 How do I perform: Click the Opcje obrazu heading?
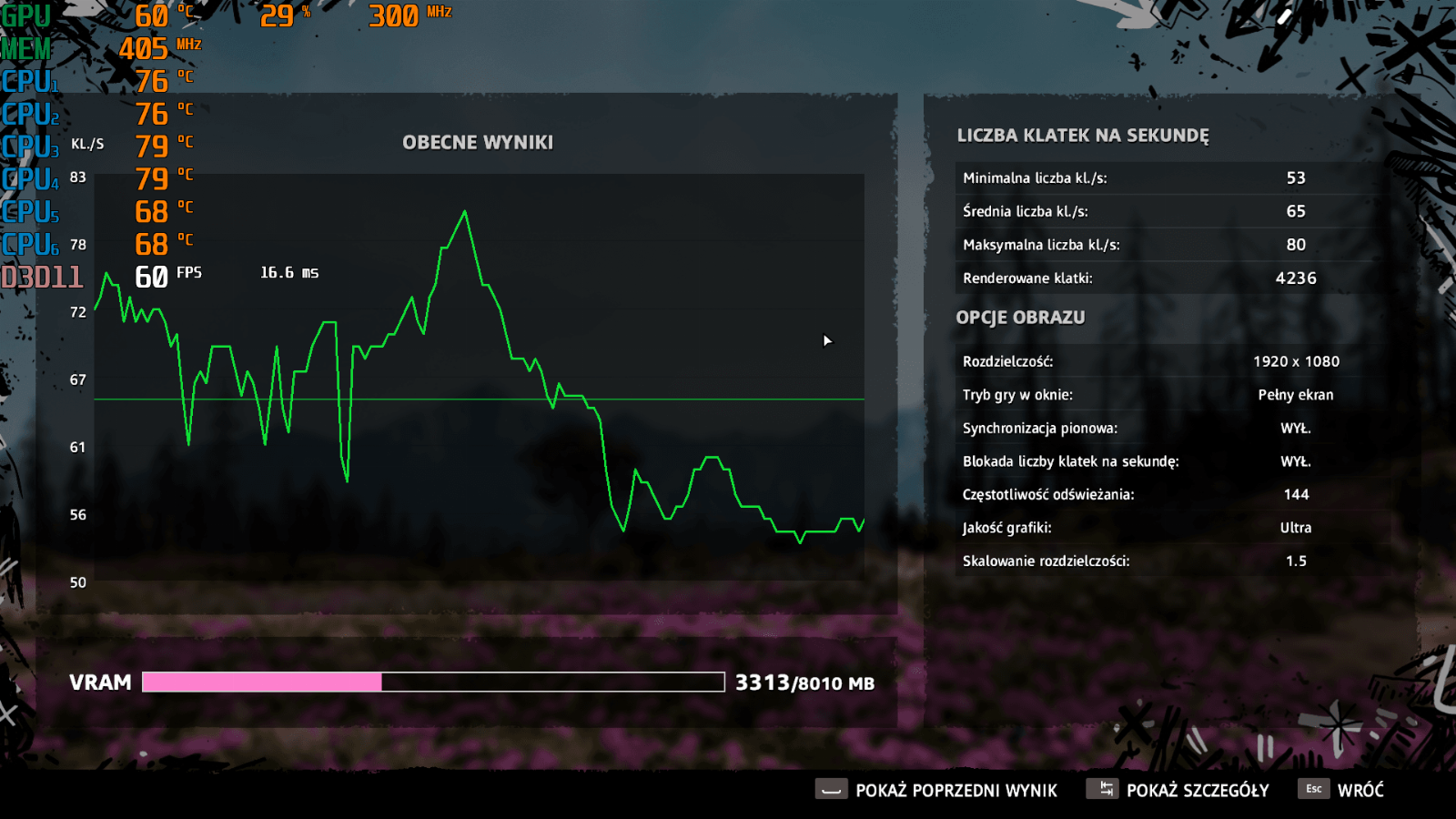1020,318
